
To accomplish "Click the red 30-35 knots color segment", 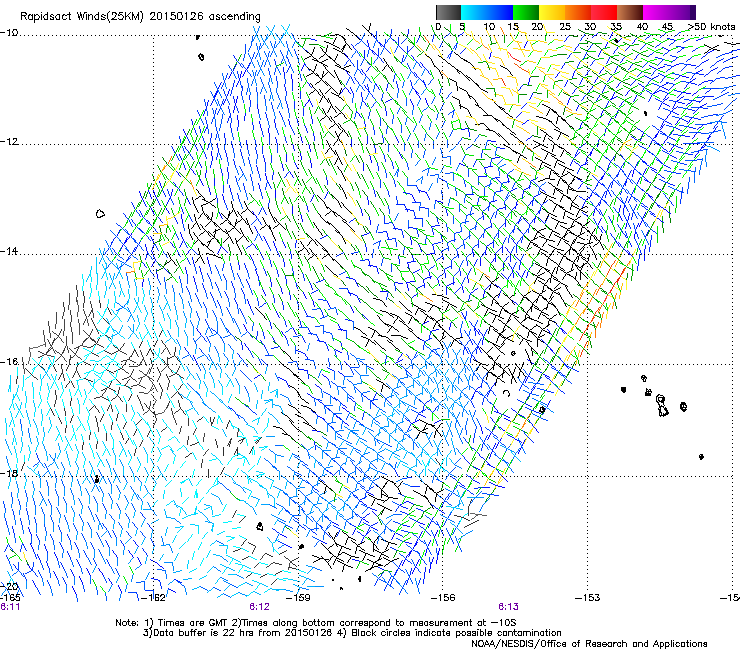I will coord(604,12).
